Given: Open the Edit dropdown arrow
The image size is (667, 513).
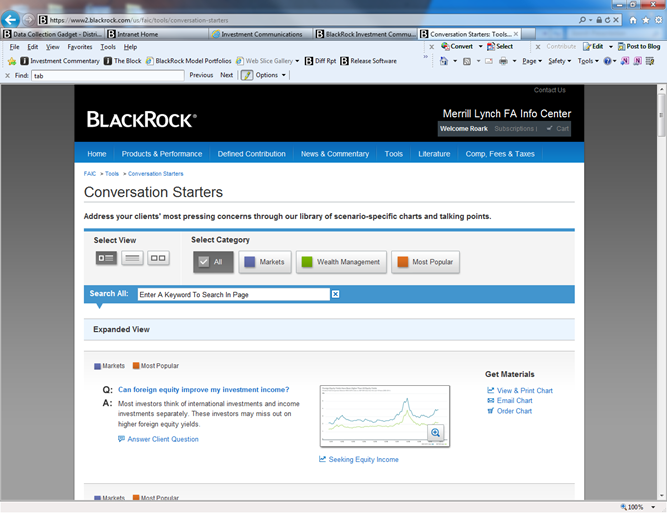Looking at the screenshot, I should pos(610,46).
